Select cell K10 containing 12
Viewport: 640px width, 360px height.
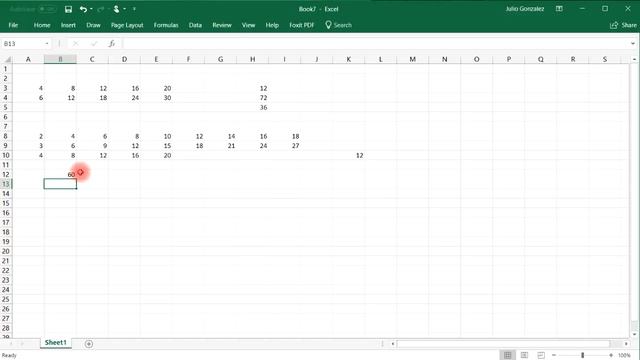tap(349, 156)
